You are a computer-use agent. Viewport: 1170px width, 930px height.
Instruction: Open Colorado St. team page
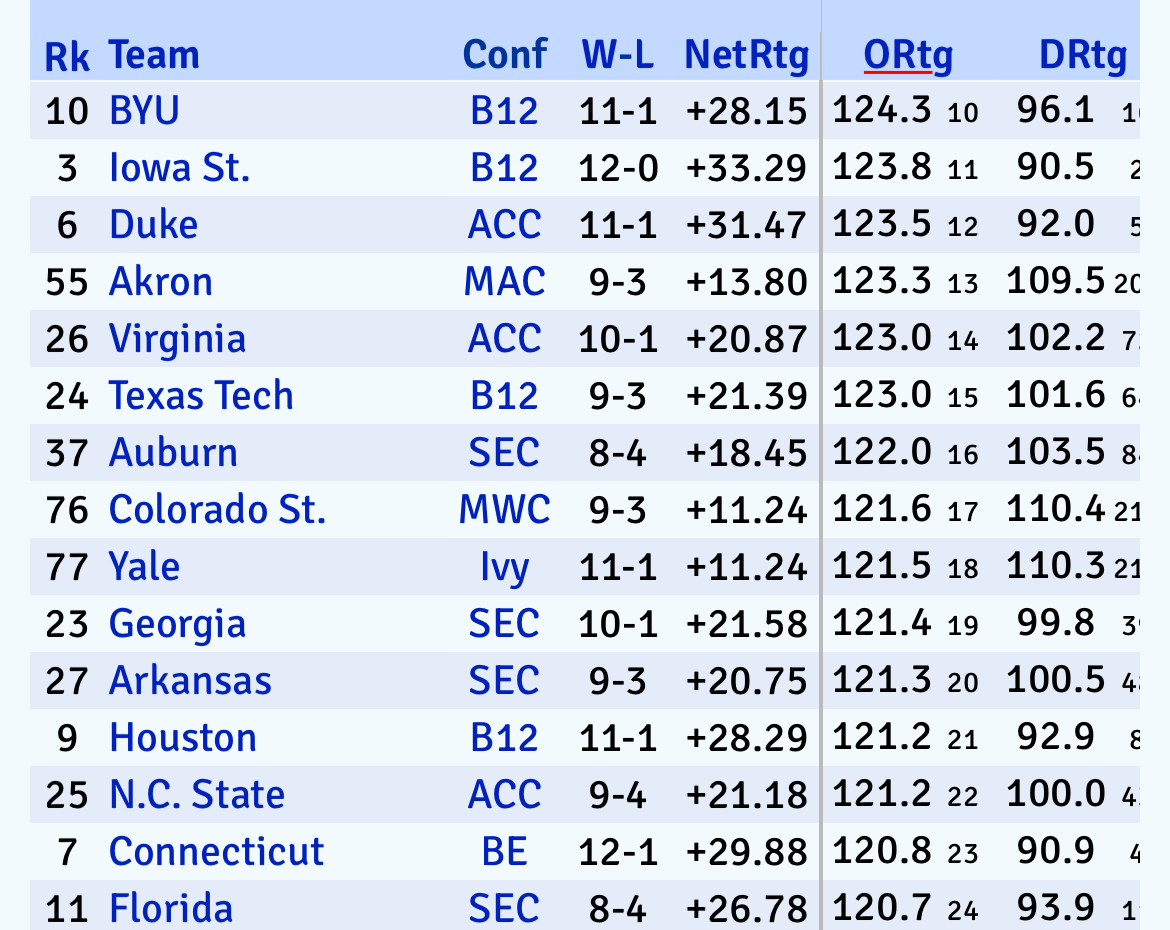[217, 510]
